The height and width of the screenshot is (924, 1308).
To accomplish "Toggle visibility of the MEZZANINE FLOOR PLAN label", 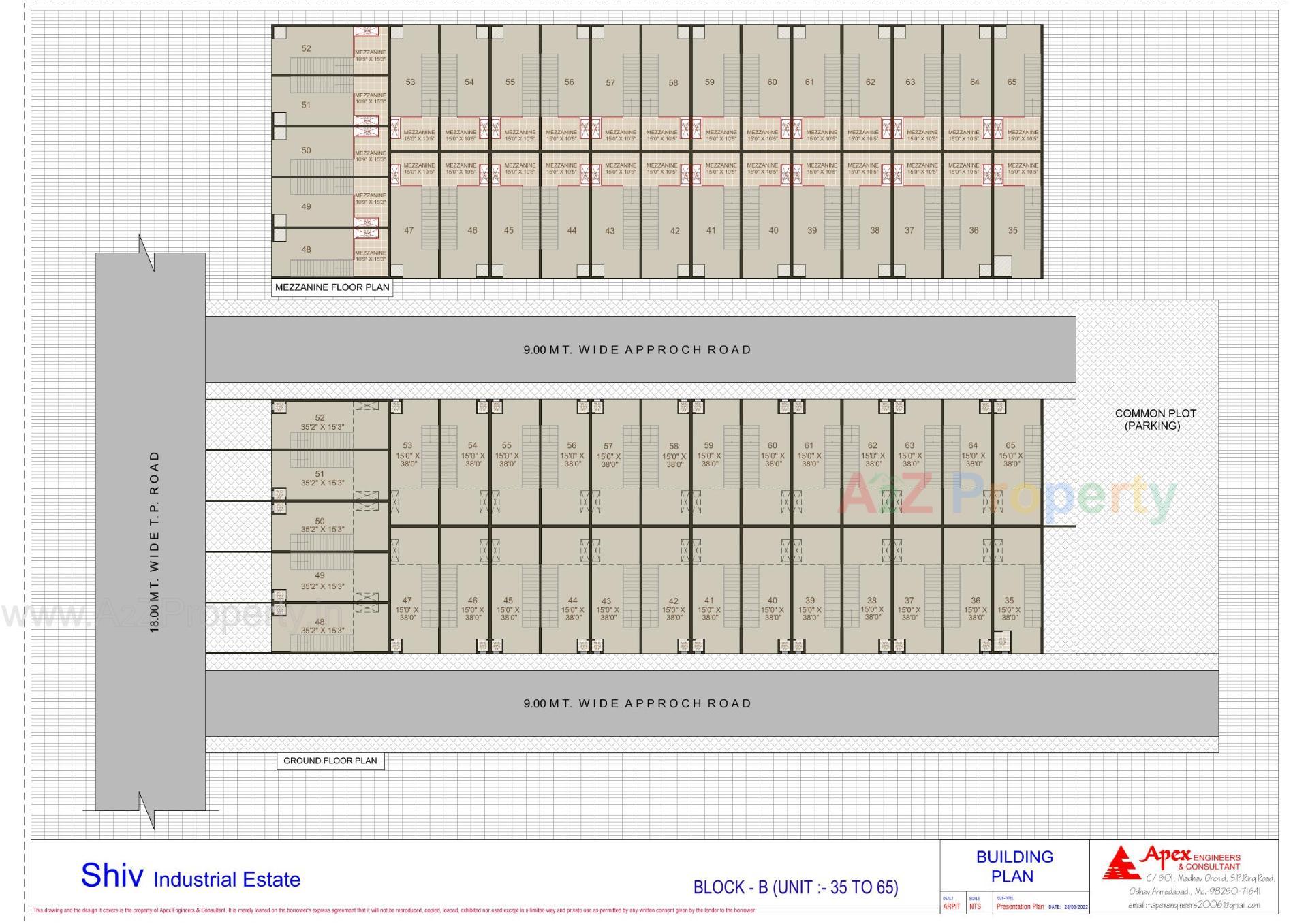I will tap(332, 287).
